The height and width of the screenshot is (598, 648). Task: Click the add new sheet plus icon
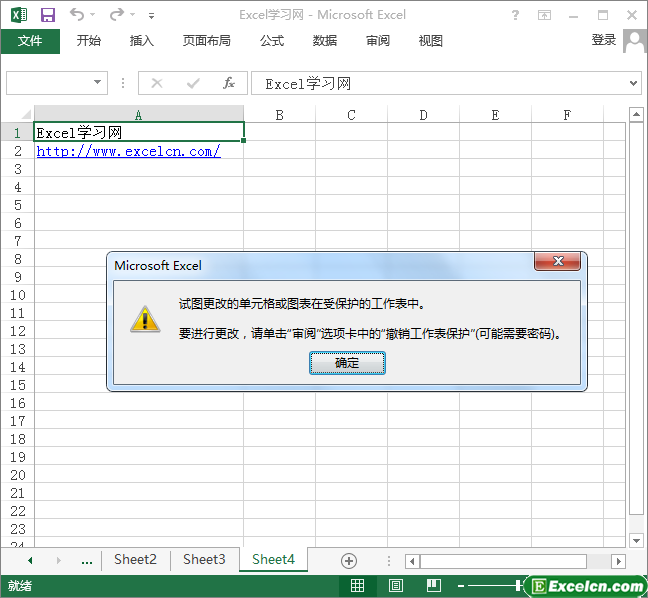pos(349,560)
